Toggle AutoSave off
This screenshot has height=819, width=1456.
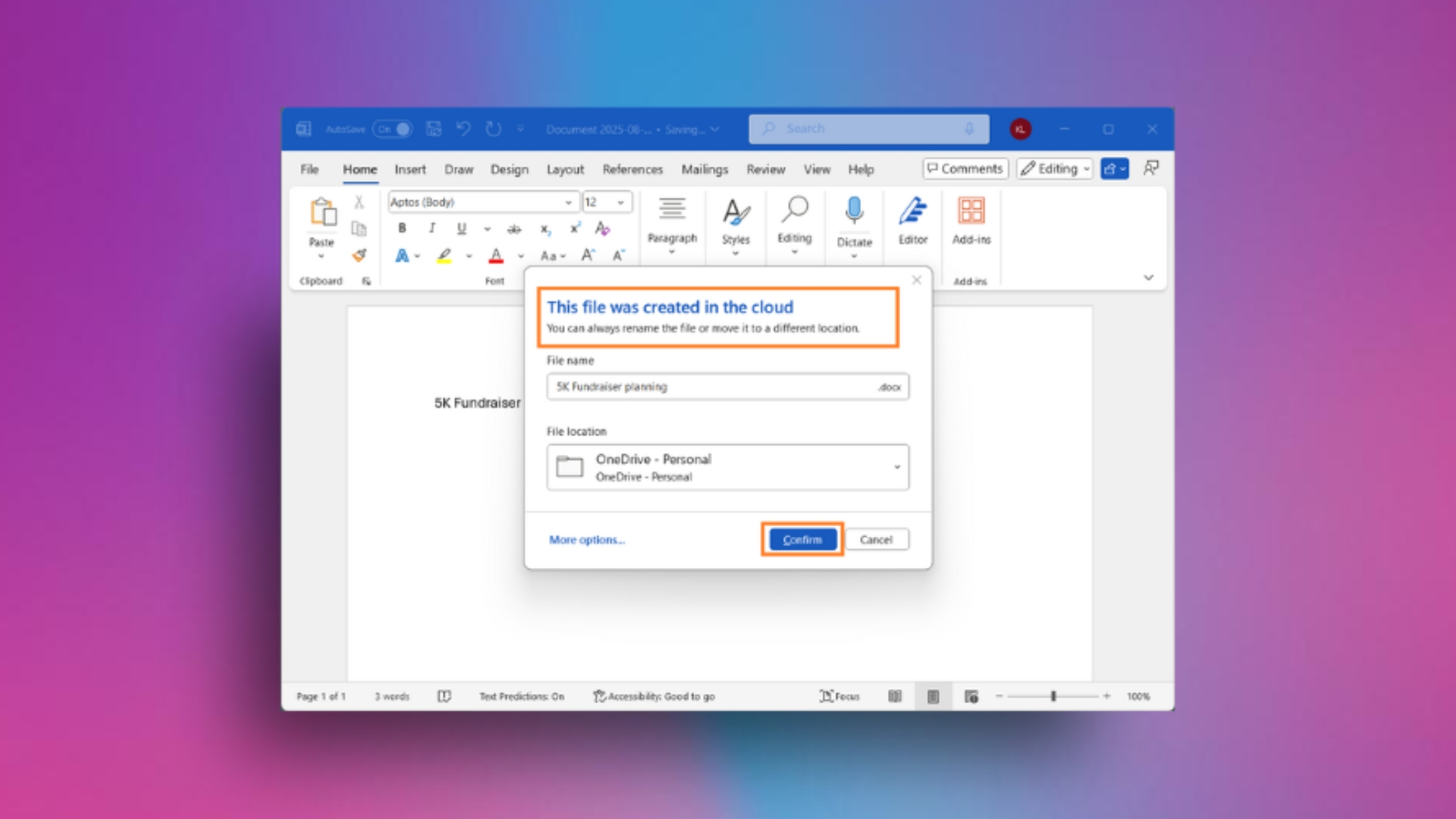392,129
